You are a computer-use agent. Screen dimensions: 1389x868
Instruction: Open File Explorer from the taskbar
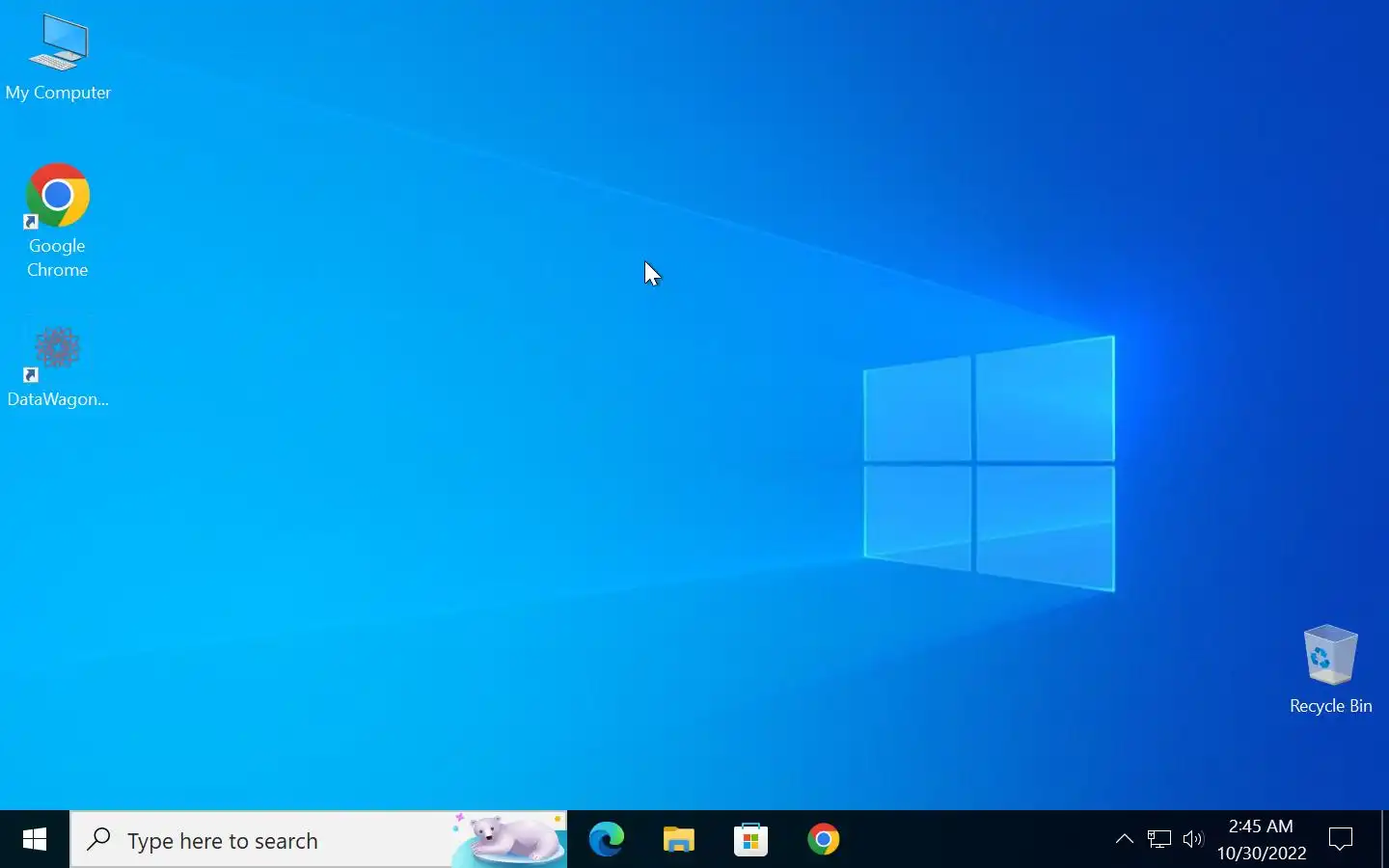pos(679,840)
